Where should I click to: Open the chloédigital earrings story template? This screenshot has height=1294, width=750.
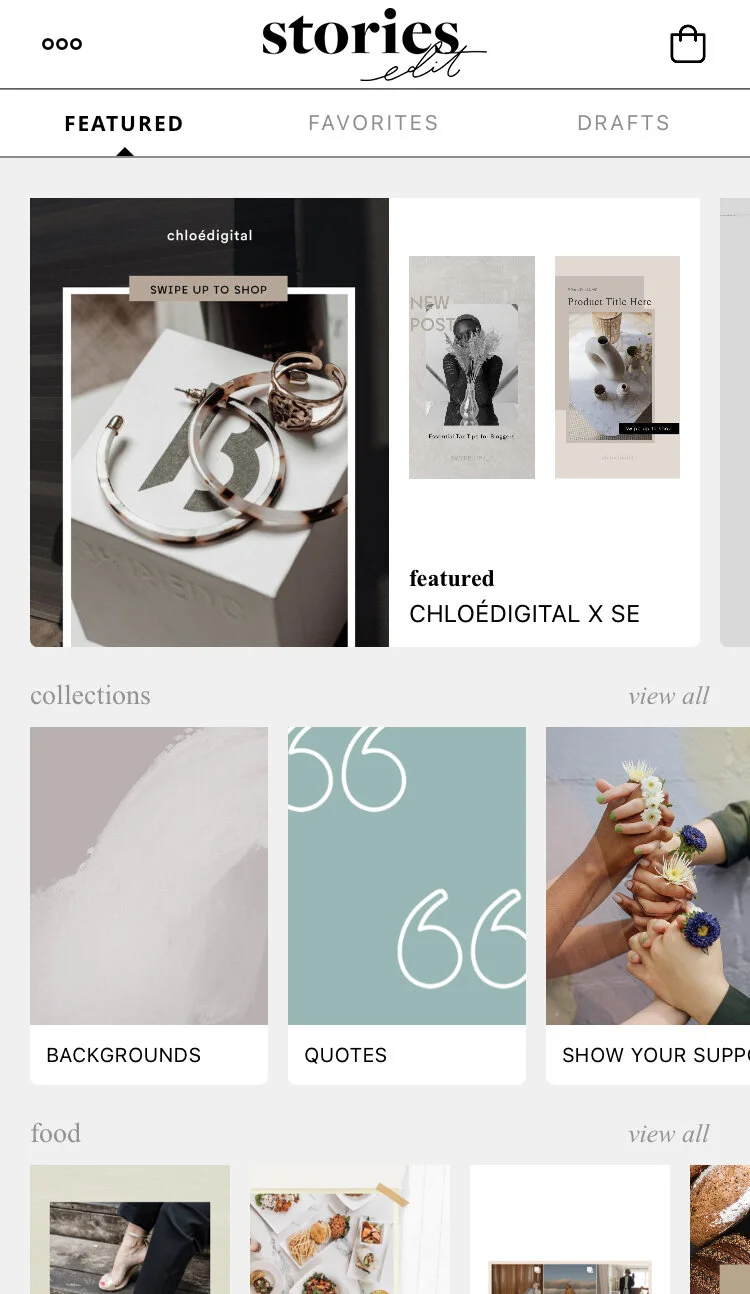click(x=209, y=422)
